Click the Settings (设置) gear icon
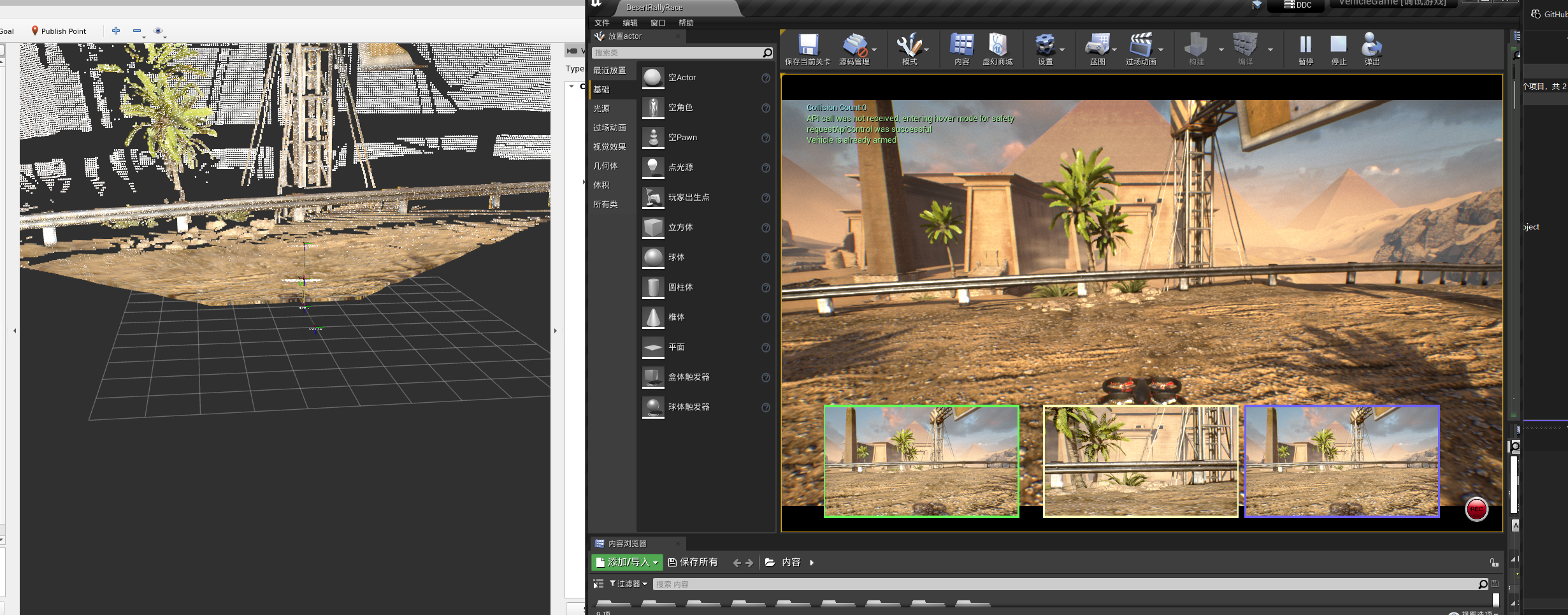This screenshot has height=615, width=1568. click(x=1045, y=45)
